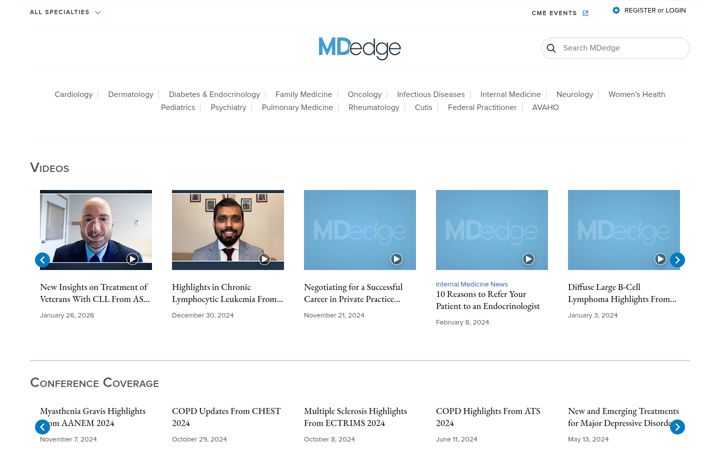This screenshot has width=720, height=450.
Task: Open Multiple Sclerosis Highlights From ECTRIMS 2024
Action: 355,417
